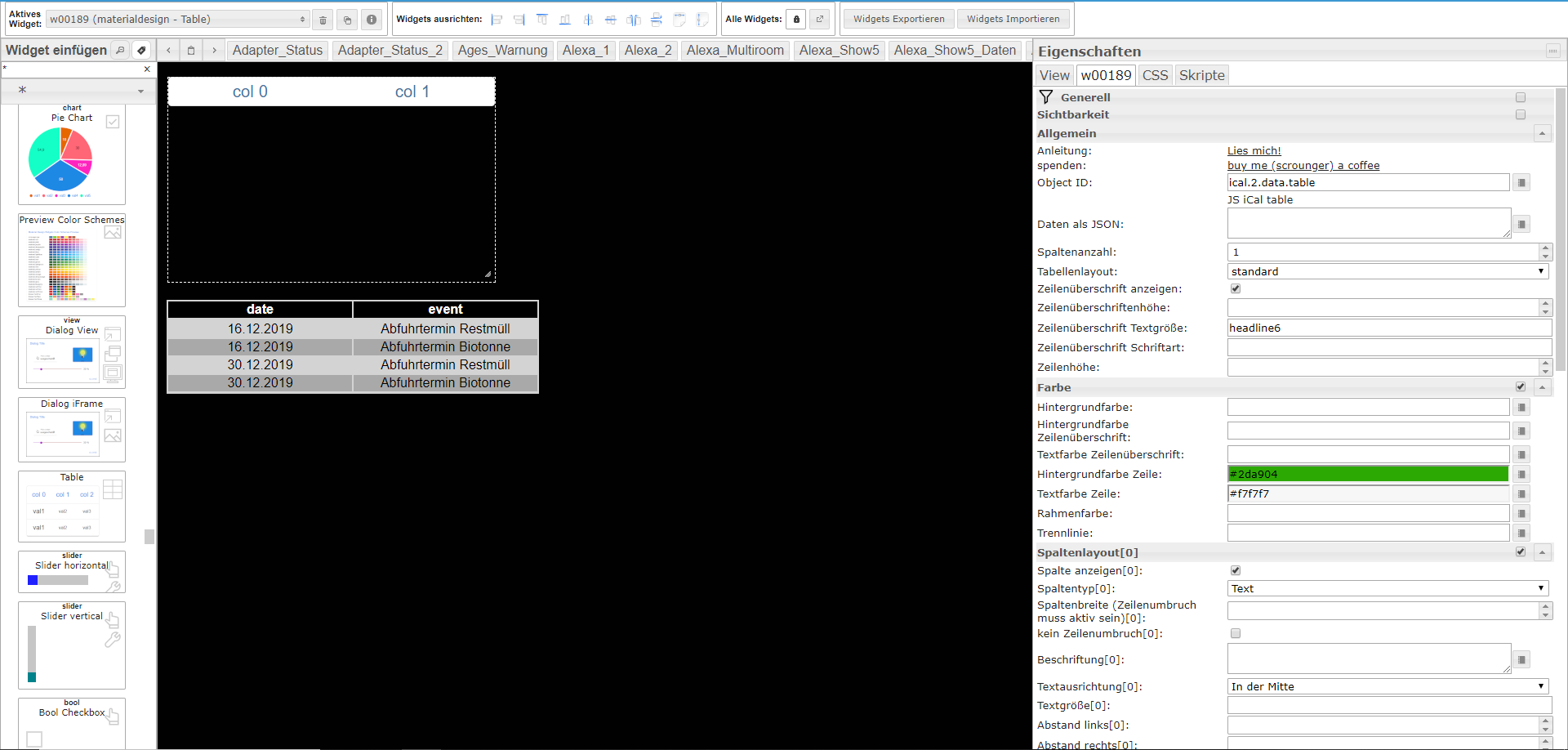This screenshot has width=1568, height=750.
Task: Toggle the Spaltenlayout[0] section checkbox
Action: (1521, 551)
